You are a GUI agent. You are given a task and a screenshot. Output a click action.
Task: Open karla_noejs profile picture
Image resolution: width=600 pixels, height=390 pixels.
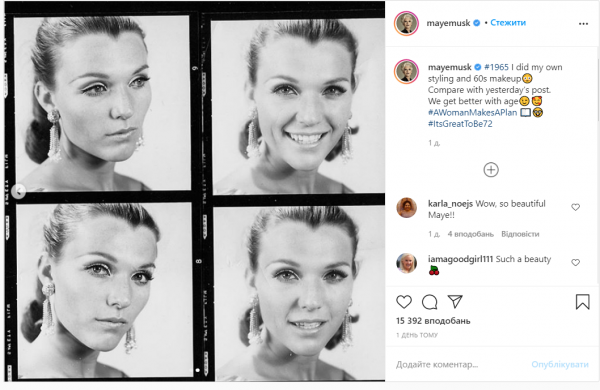click(x=406, y=208)
